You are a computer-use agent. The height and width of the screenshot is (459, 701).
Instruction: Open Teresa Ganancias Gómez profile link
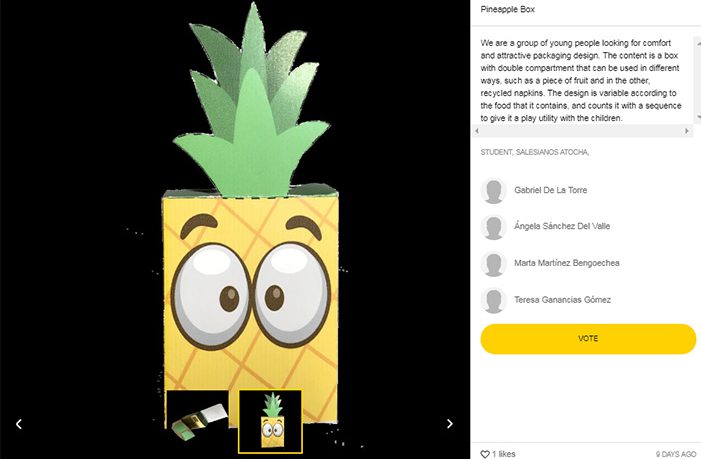[562, 299]
